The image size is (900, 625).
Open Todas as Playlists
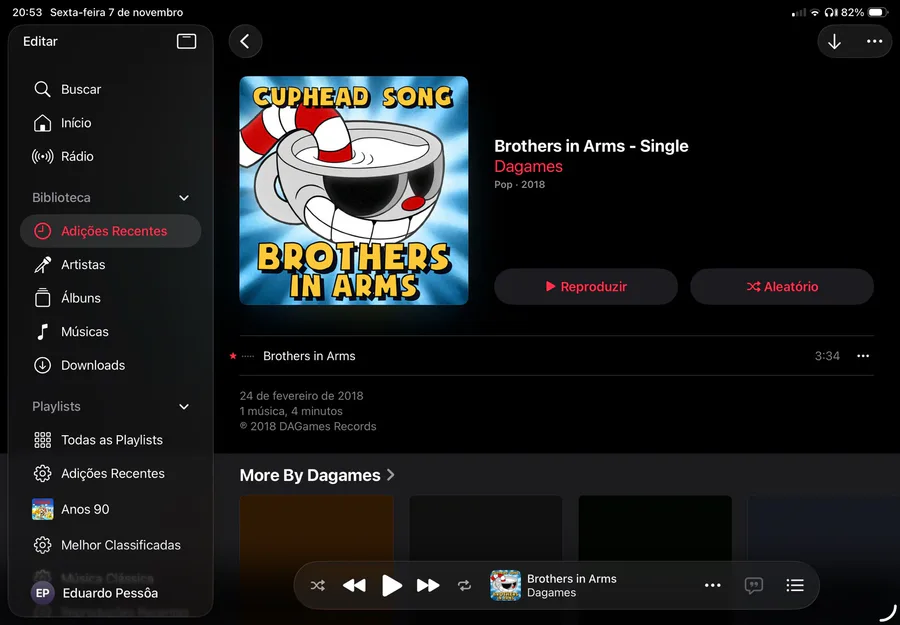[110, 440]
